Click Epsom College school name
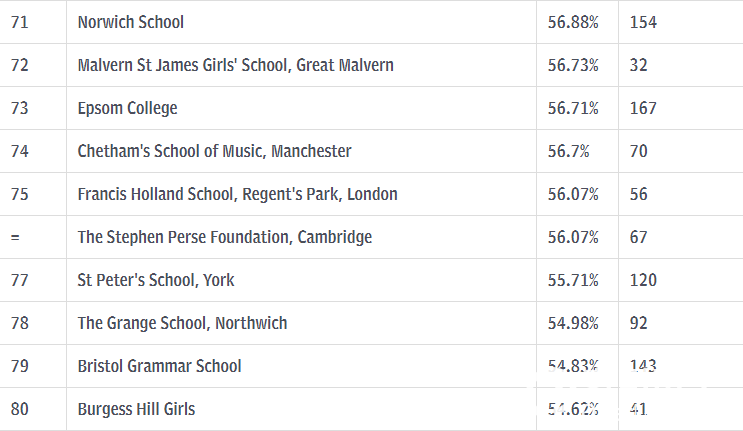This screenshot has width=743, height=431. click(x=127, y=108)
